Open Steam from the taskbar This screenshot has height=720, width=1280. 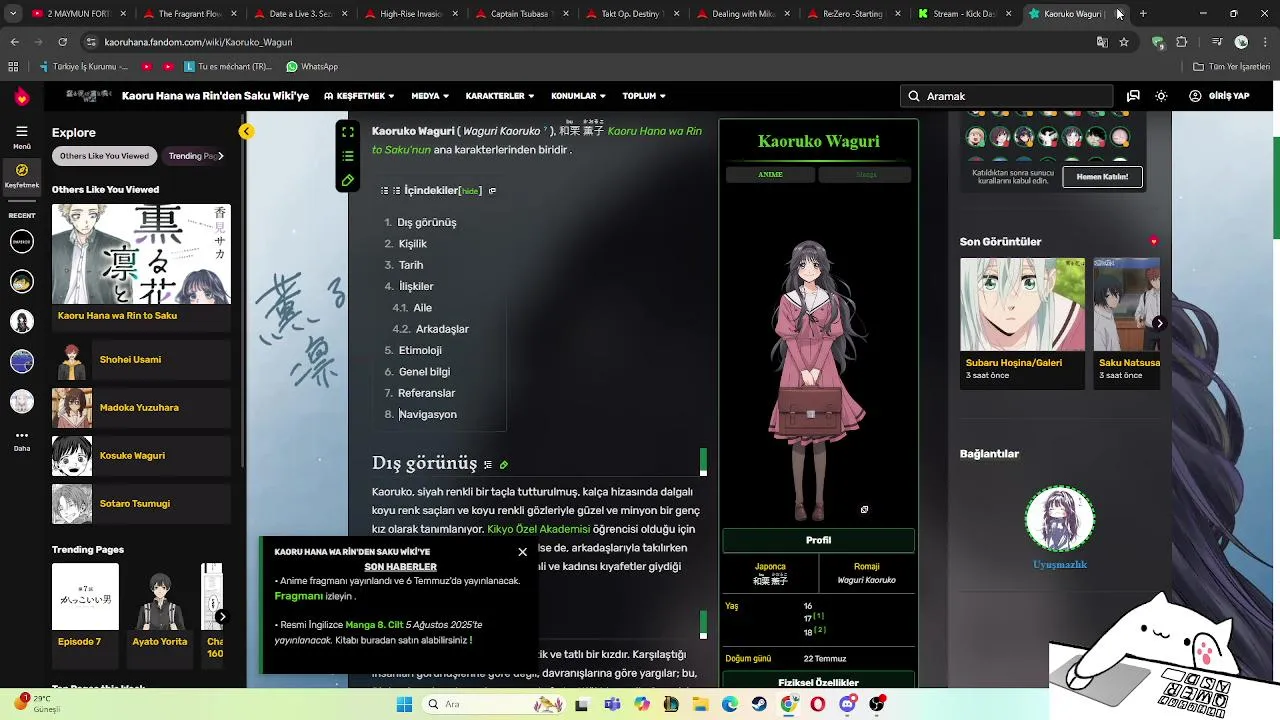[x=759, y=704]
